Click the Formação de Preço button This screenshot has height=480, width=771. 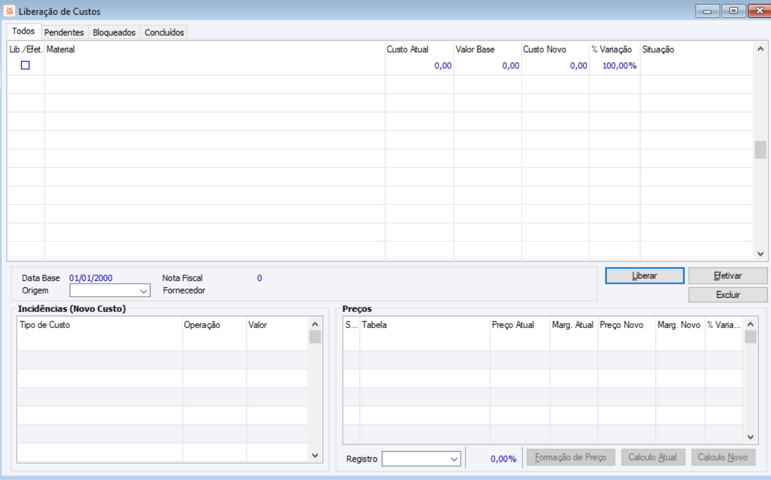point(570,457)
